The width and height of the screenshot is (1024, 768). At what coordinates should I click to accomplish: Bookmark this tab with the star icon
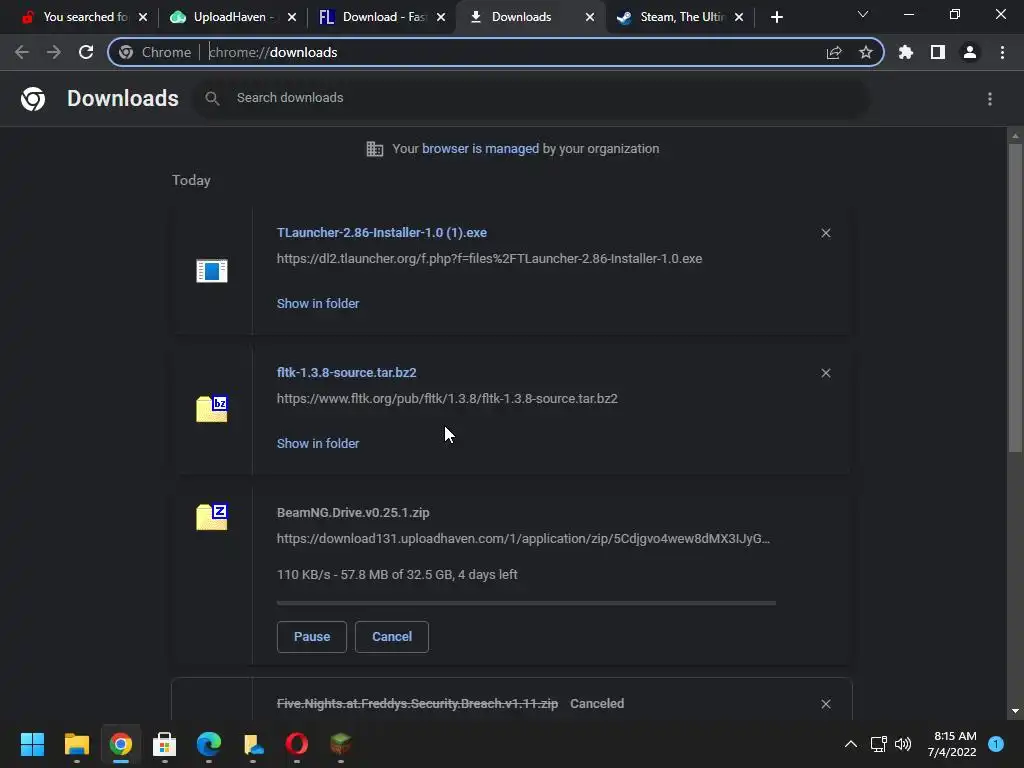pyautogui.click(x=866, y=52)
